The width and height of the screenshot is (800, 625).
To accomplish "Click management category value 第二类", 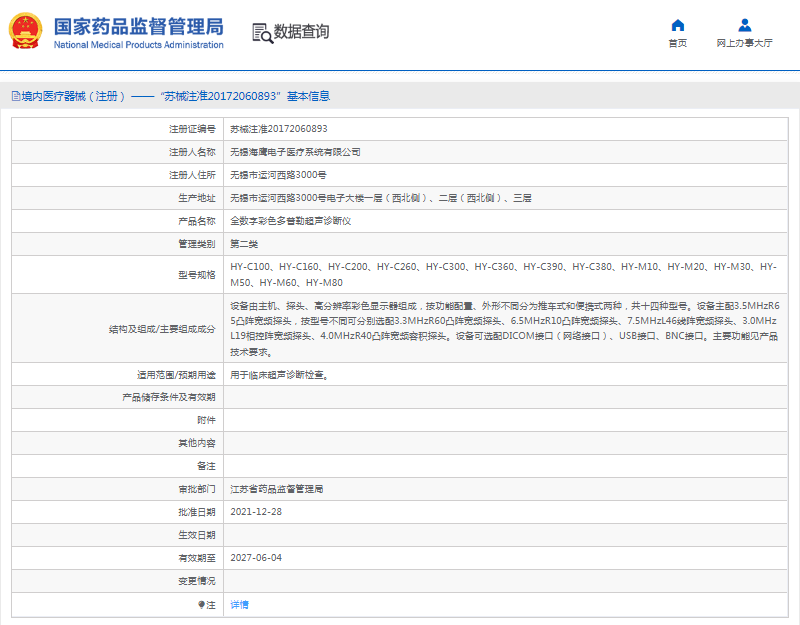I will [244, 244].
